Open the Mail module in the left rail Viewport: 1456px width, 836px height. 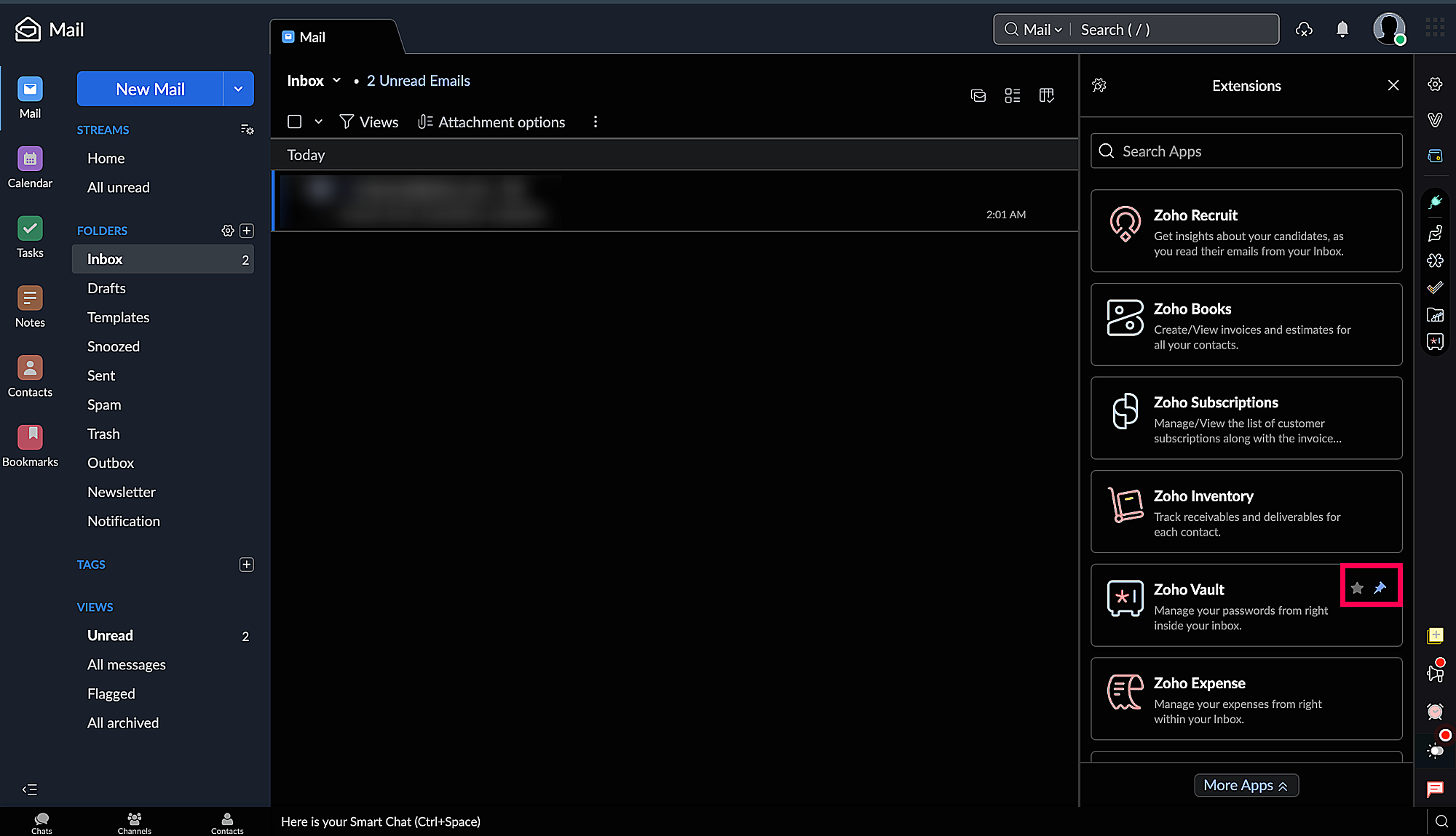(30, 97)
